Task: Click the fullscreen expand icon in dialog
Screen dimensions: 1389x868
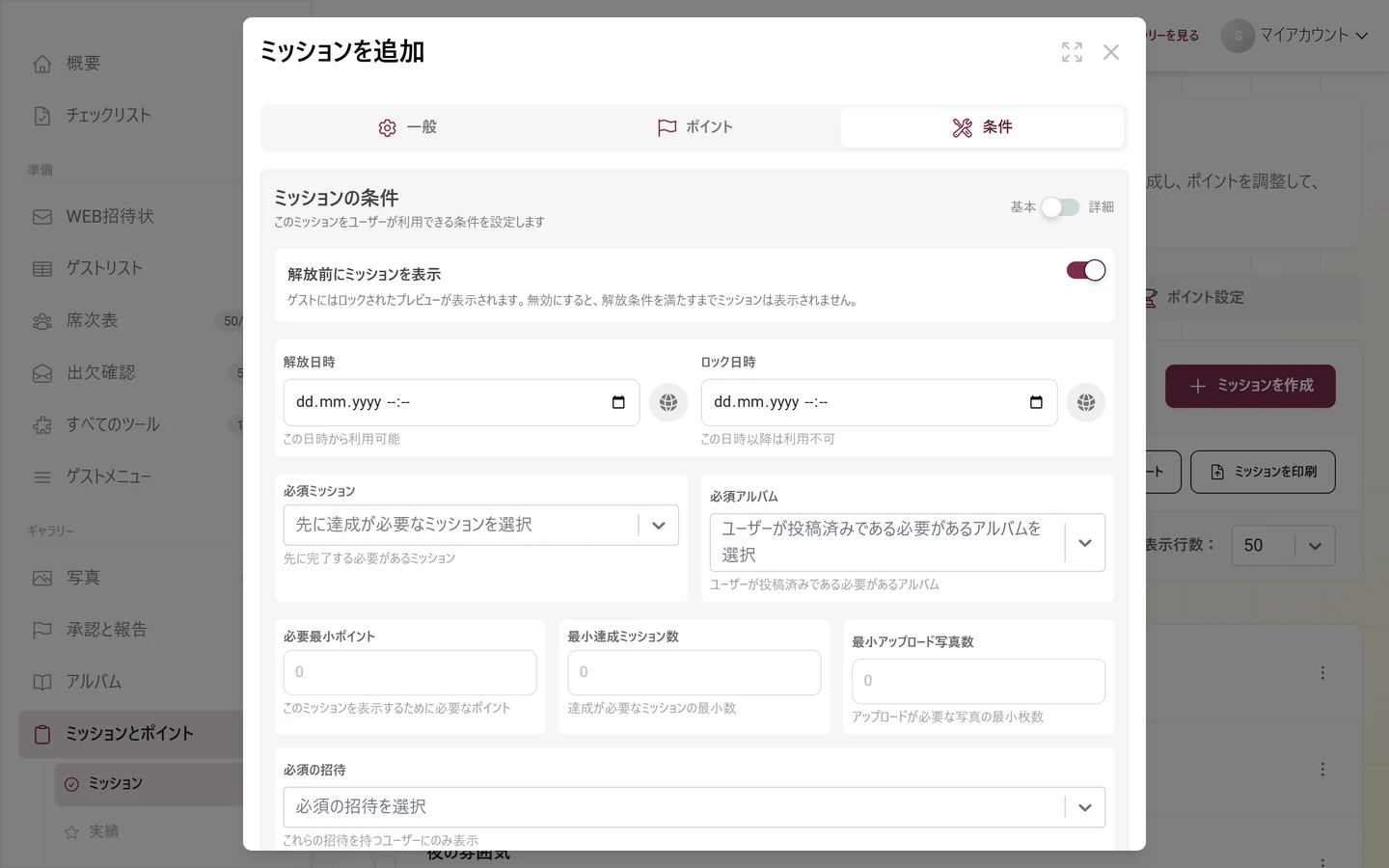Action: click(x=1072, y=52)
